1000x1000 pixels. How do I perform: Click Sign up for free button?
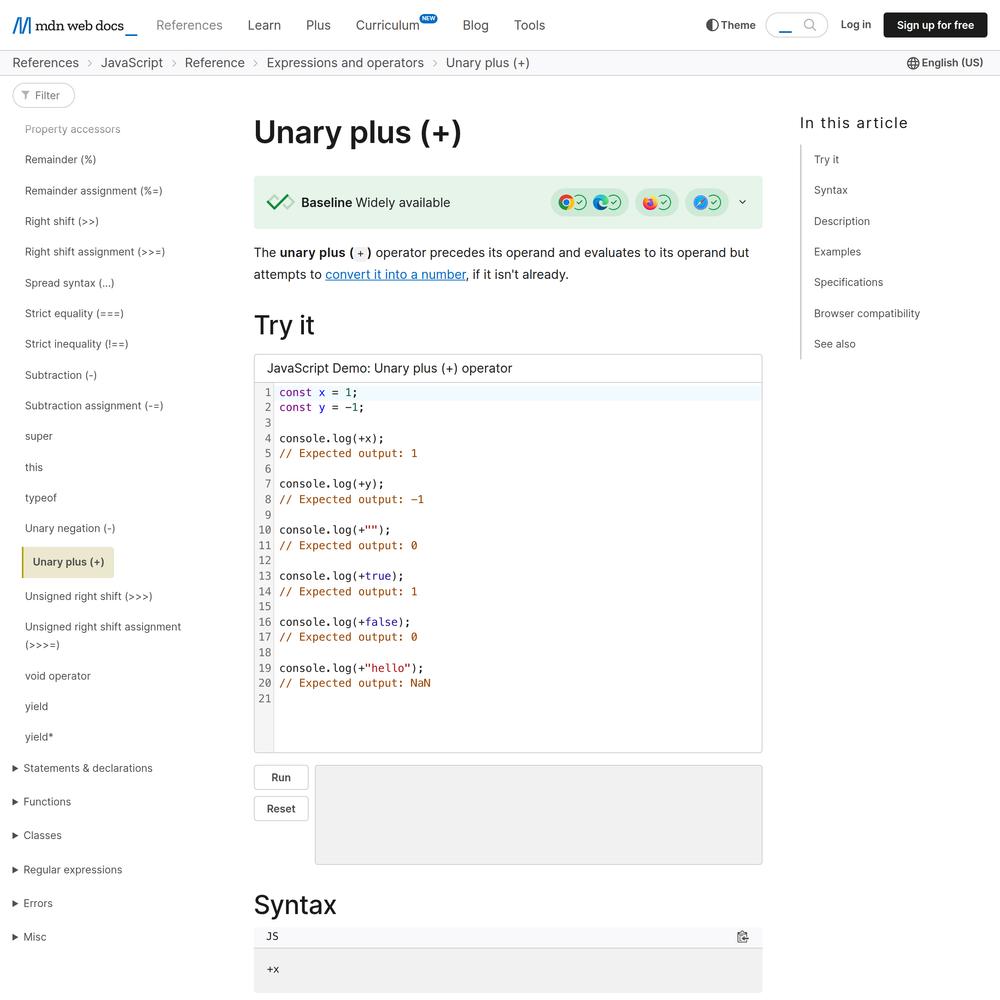[x=935, y=25]
